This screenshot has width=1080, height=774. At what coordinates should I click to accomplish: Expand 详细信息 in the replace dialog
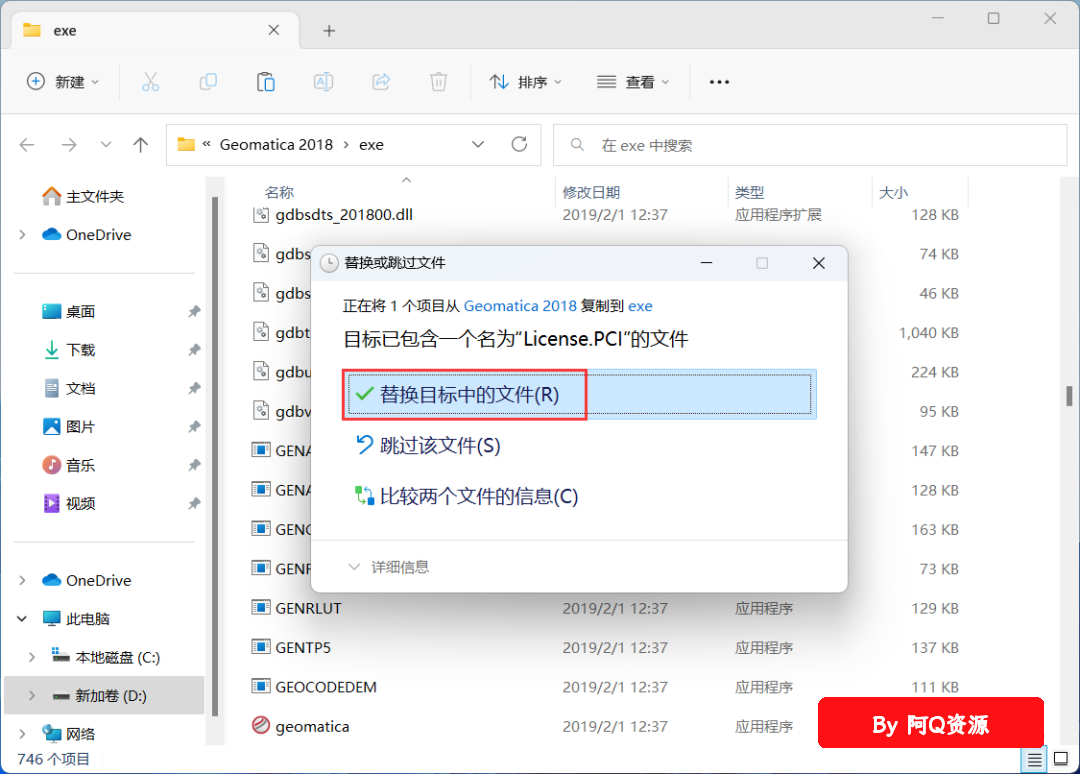pos(390,567)
